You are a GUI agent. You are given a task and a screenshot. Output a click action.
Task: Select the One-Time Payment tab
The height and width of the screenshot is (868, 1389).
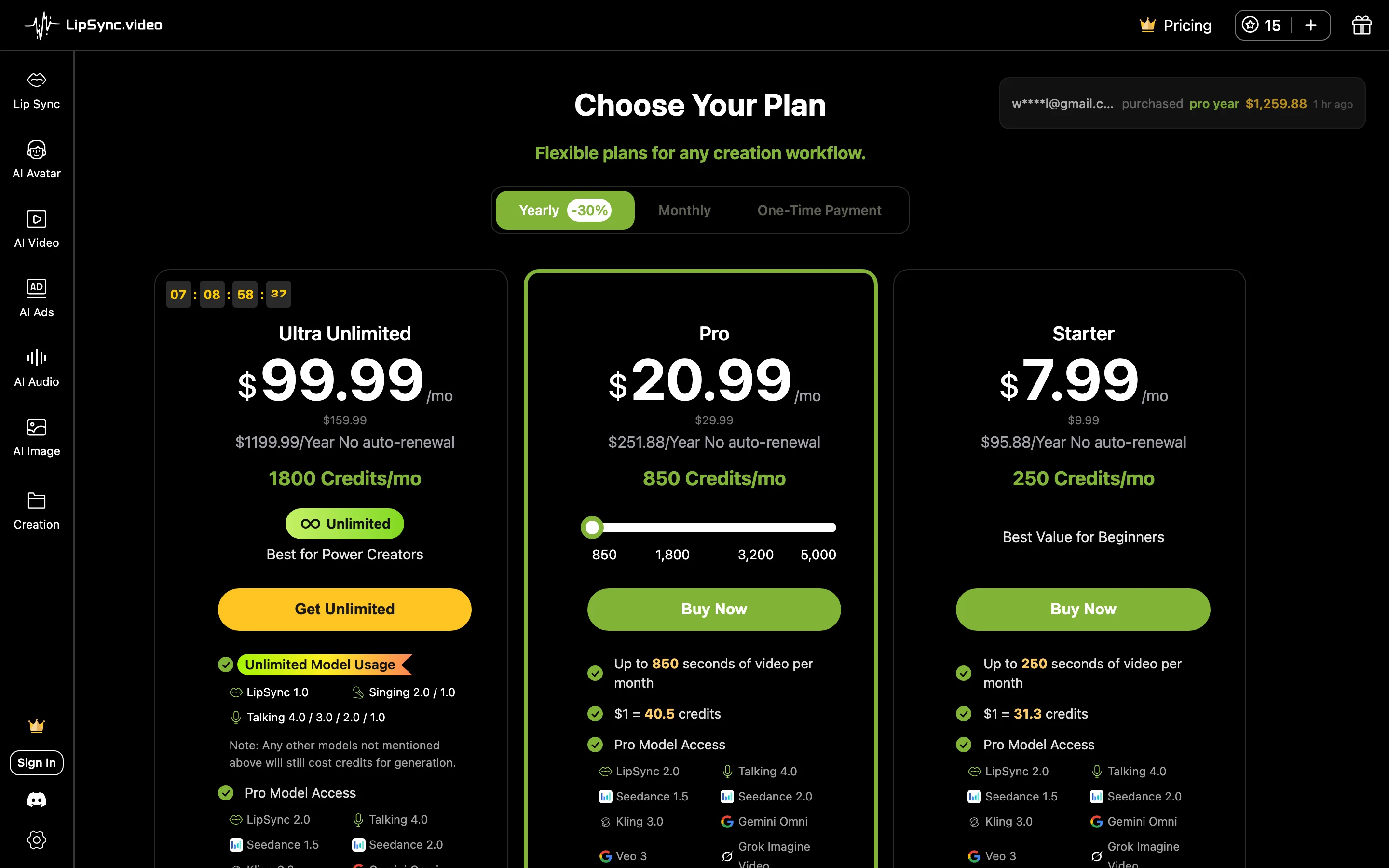(x=819, y=210)
